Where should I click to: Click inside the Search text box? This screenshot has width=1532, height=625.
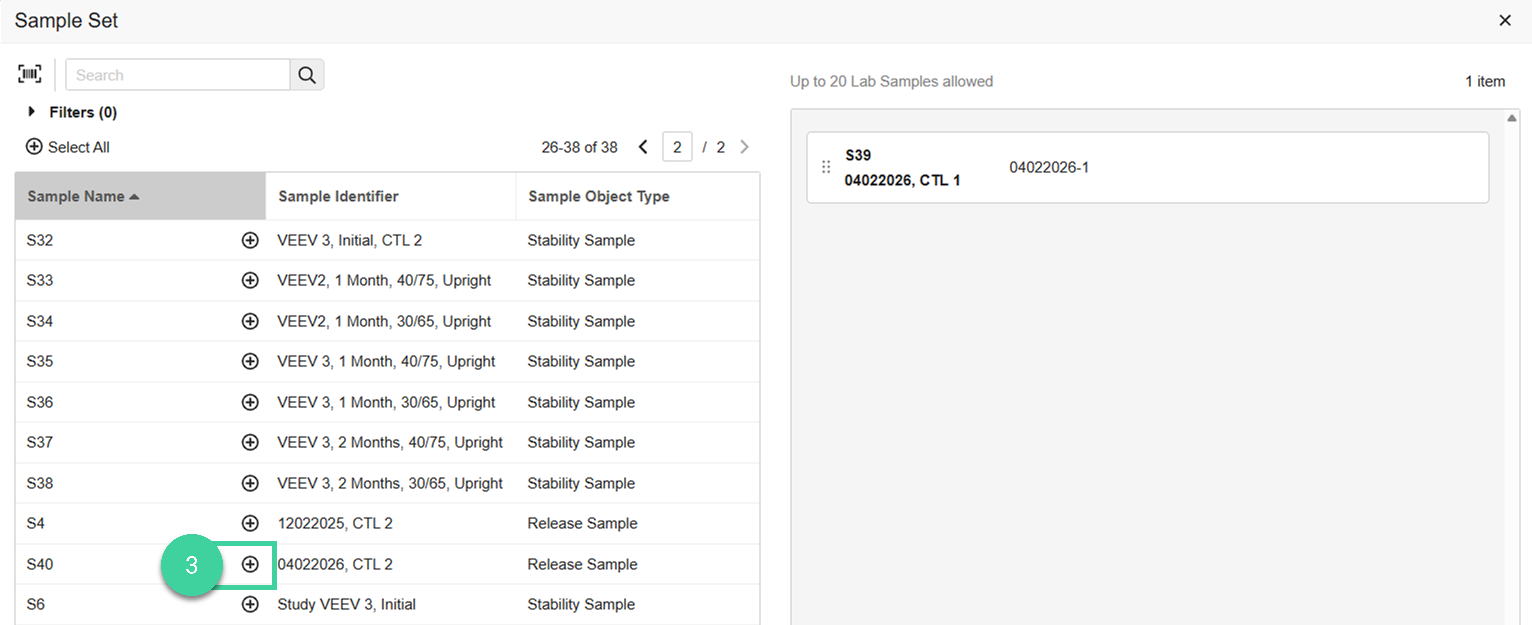coord(177,74)
